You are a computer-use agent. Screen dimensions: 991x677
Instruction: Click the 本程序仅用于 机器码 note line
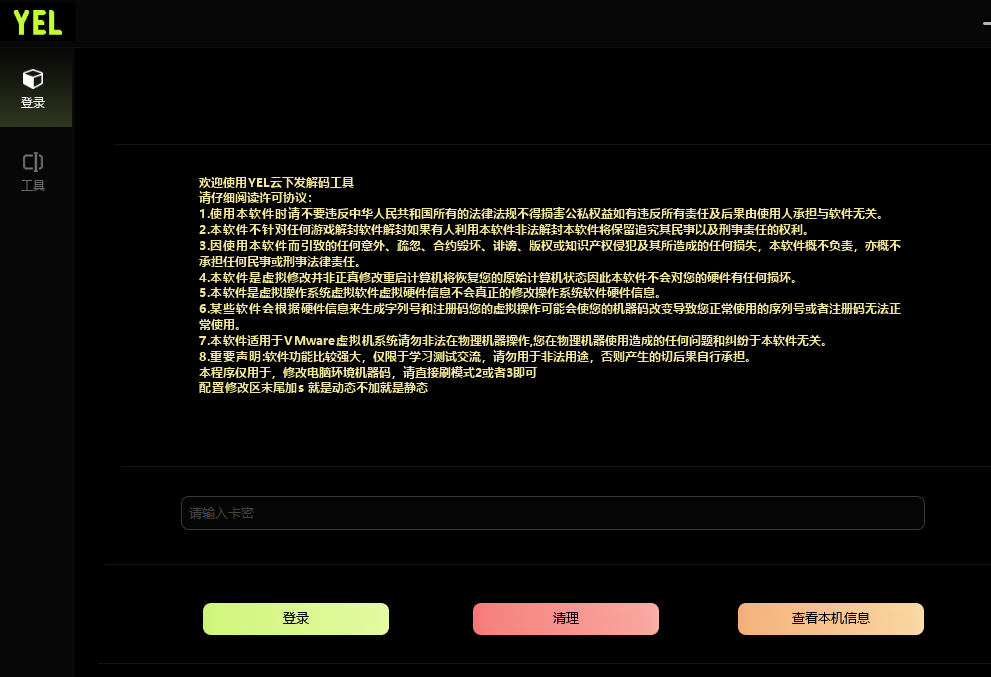coord(368,372)
